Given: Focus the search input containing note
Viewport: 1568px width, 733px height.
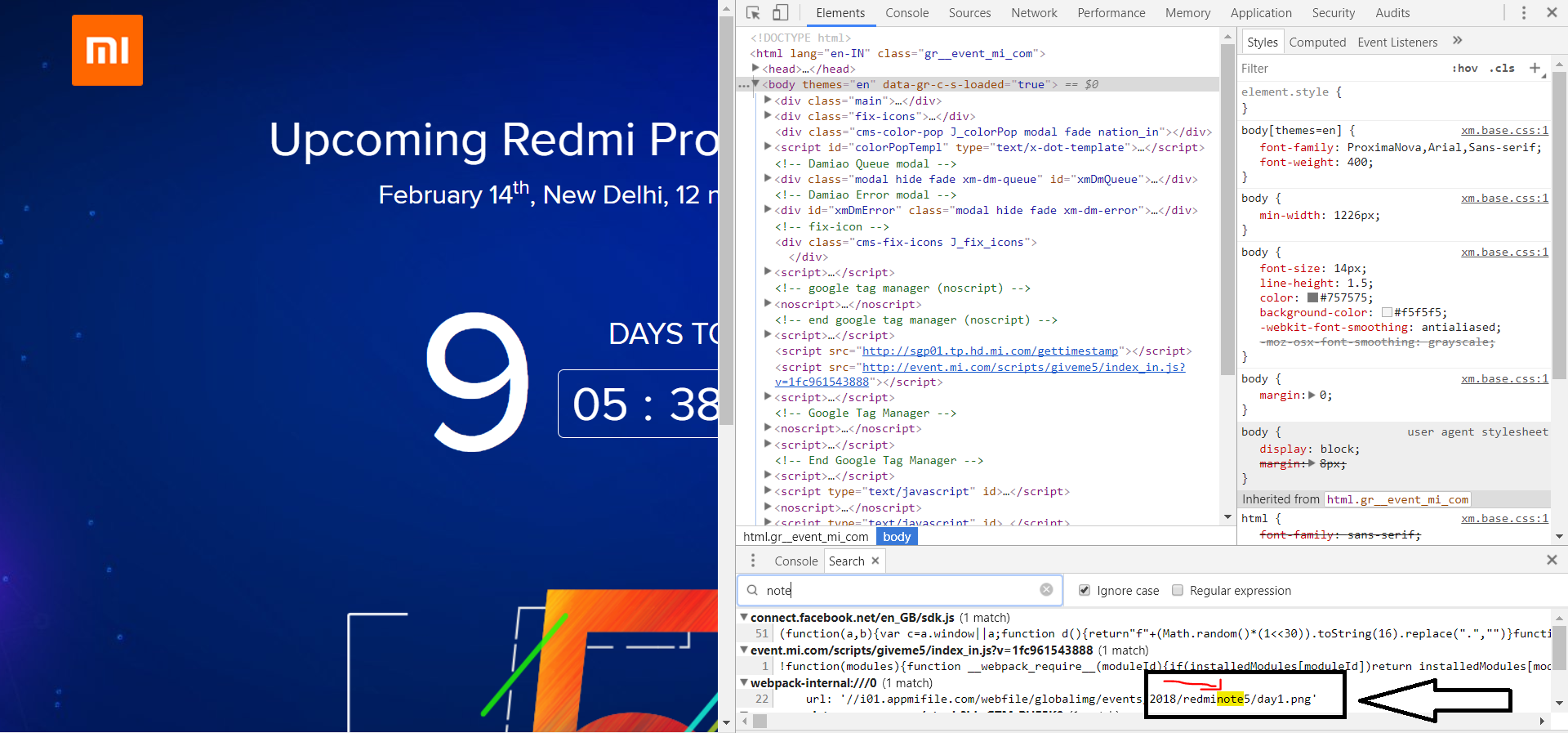Looking at the screenshot, I should pyautogui.click(x=898, y=590).
